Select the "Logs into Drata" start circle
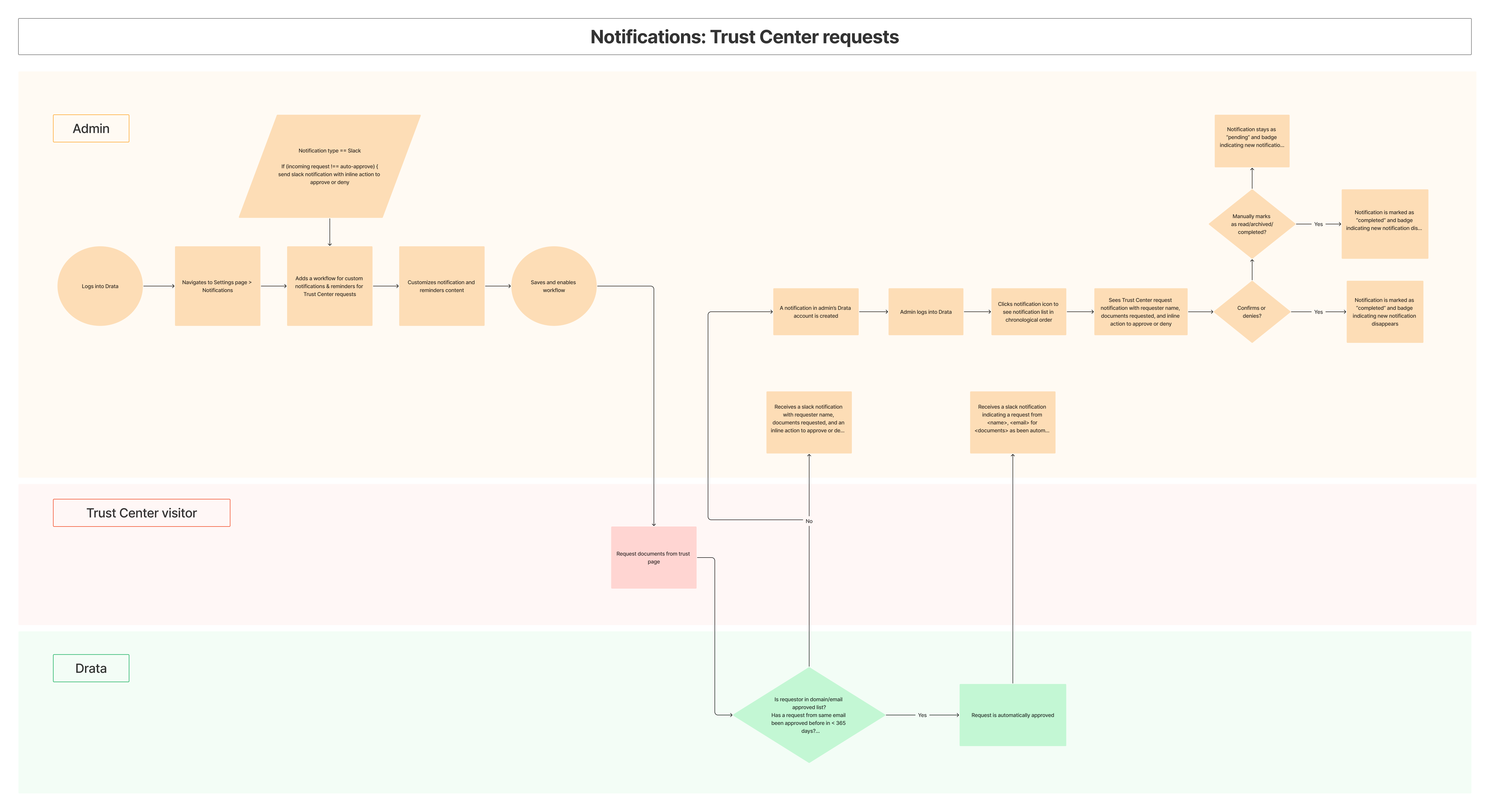Image resolution: width=1495 pixels, height=812 pixels. tap(100, 285)
